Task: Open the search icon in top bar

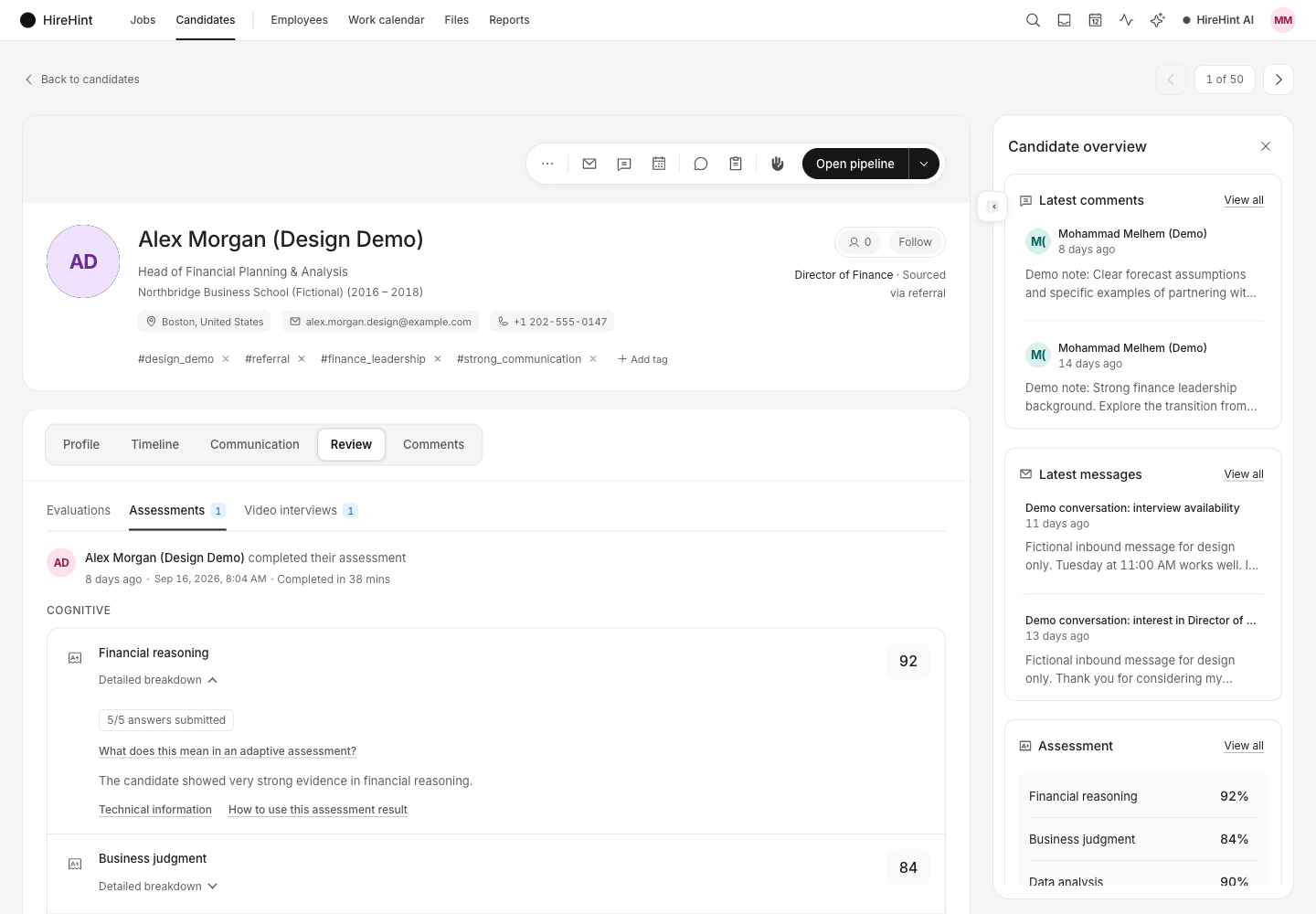Action: tap(1033, 20)
